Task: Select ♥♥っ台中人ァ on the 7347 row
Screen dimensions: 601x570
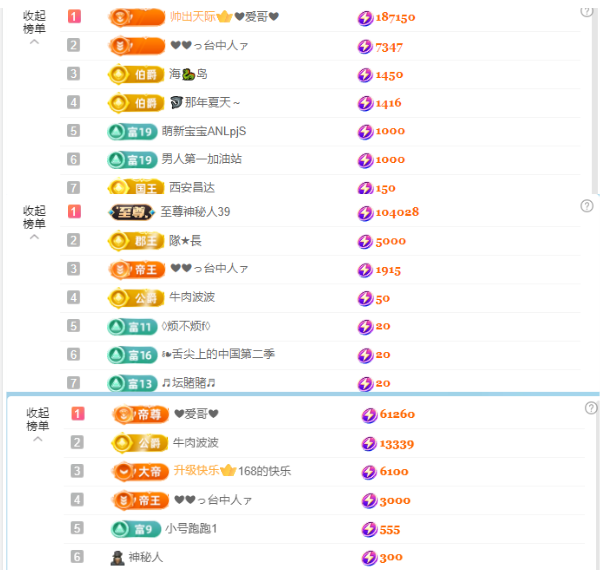Action: tap(209, 46)
